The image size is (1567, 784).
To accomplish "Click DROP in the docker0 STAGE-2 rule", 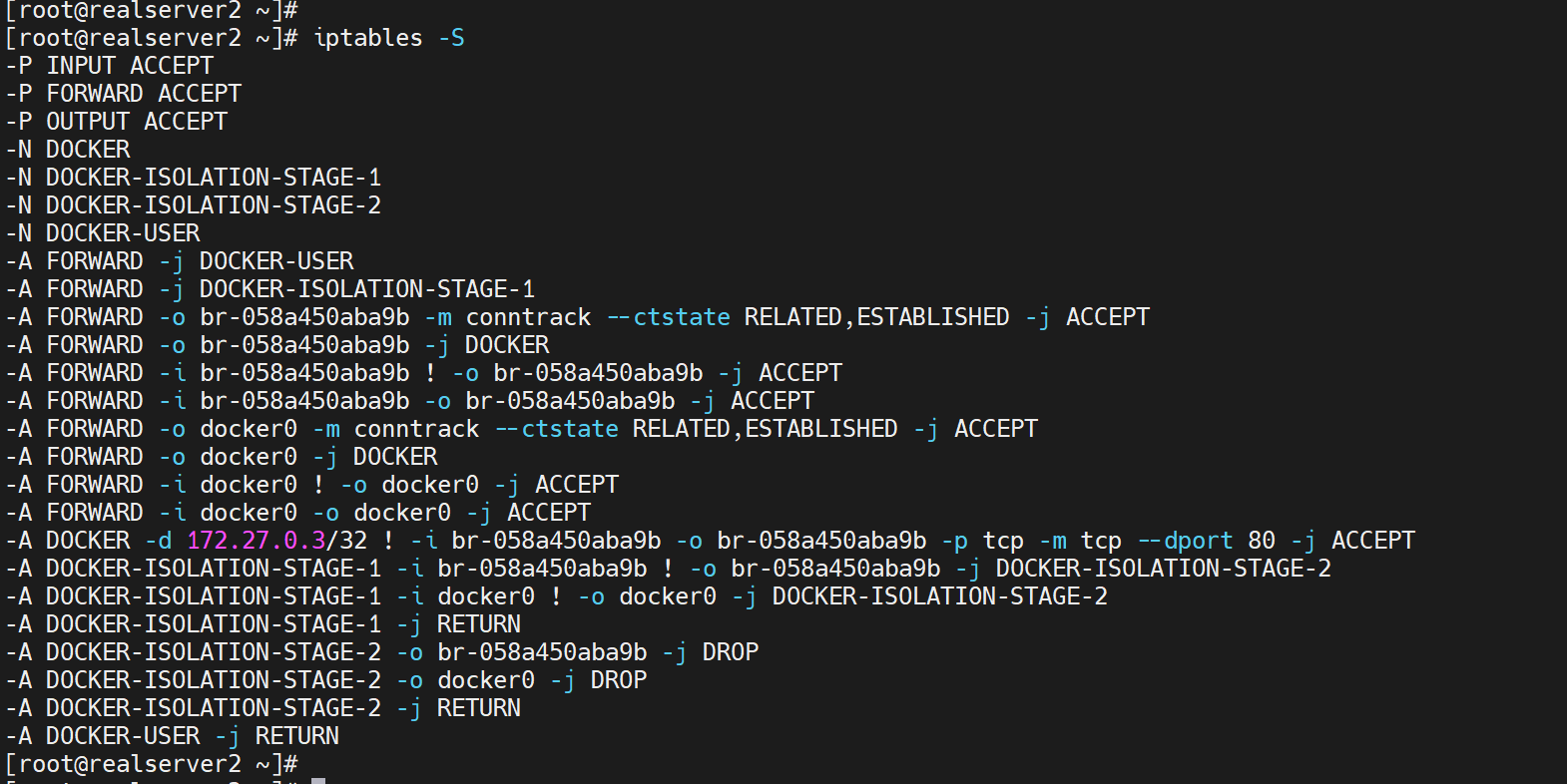I will (x=619, y=680).
